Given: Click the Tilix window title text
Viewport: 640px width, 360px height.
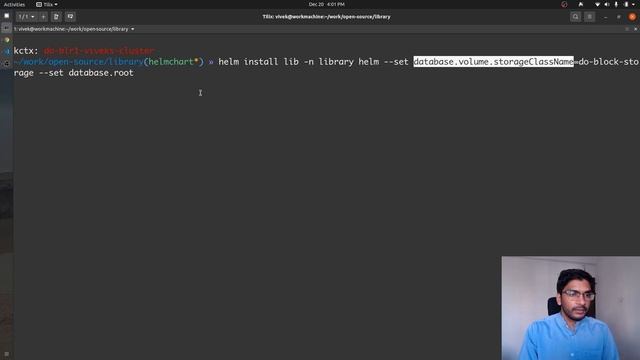Looking at the screenshot, I should (327, 17).
